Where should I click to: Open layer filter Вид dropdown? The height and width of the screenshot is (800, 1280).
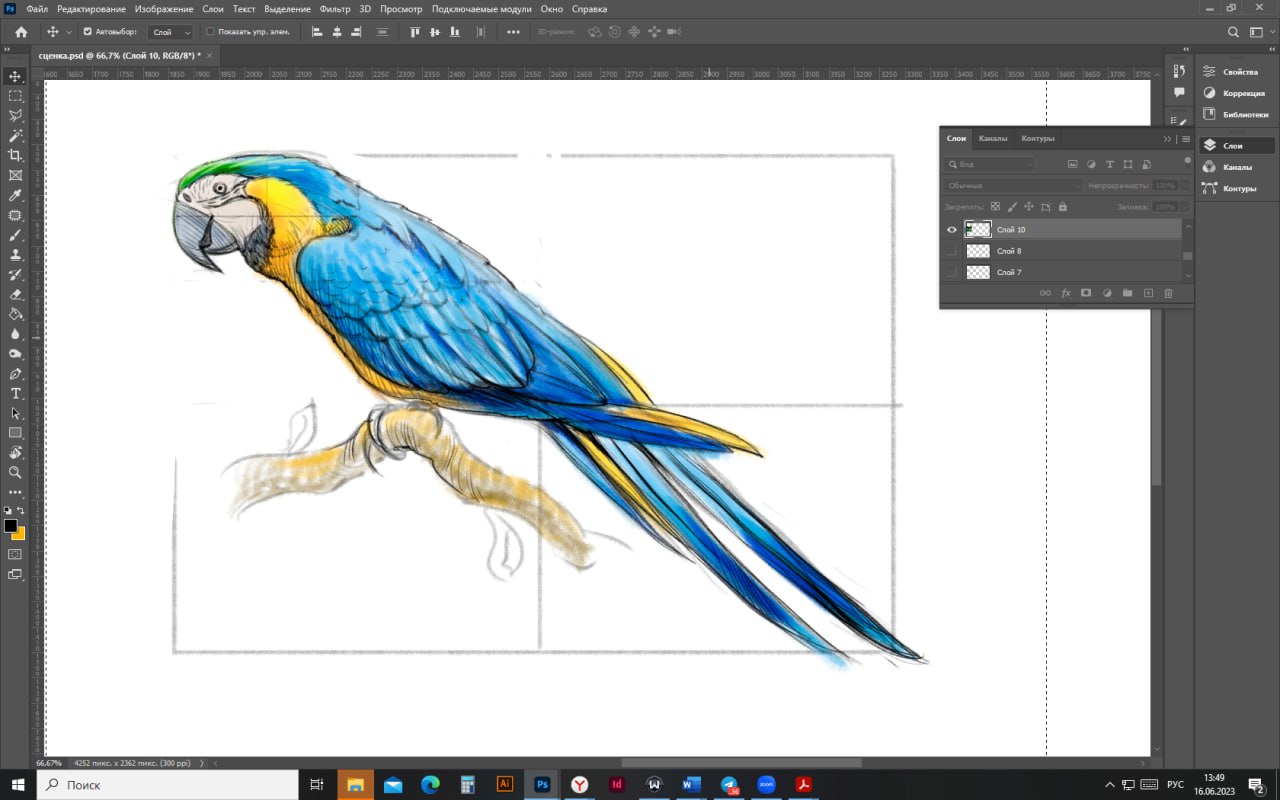(x=990, y=164)
